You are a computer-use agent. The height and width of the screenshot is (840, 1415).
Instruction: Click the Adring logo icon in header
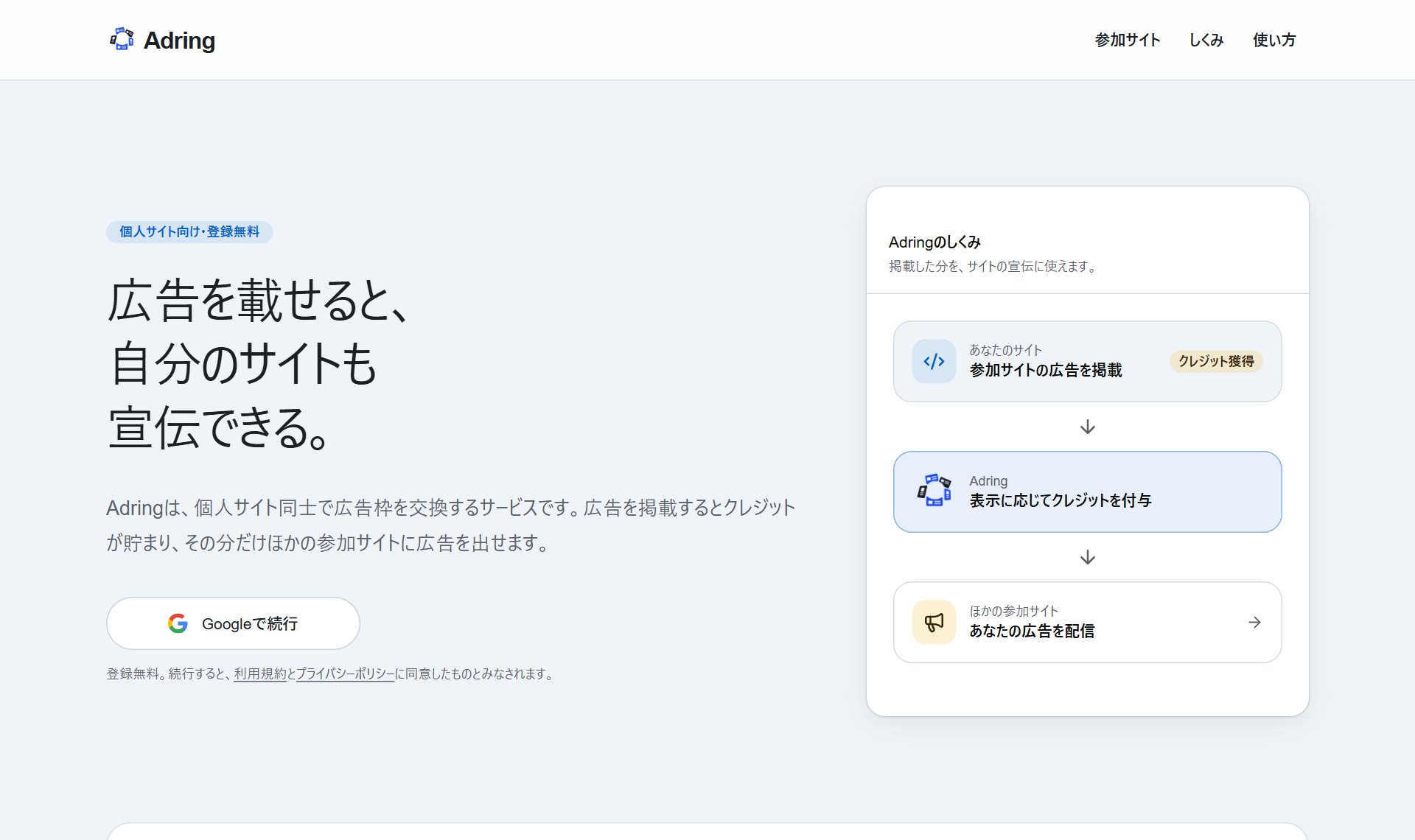(122, 40)
